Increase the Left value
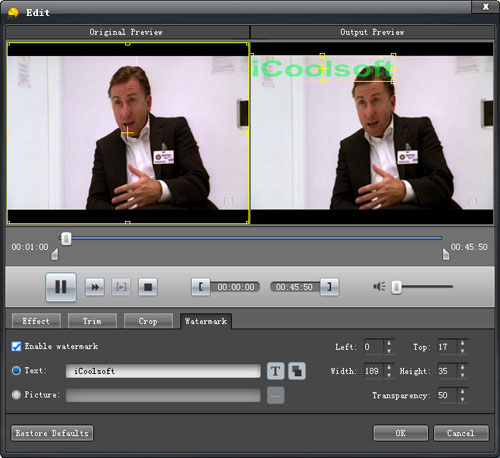Screen dimensions: 500x458 389,343
